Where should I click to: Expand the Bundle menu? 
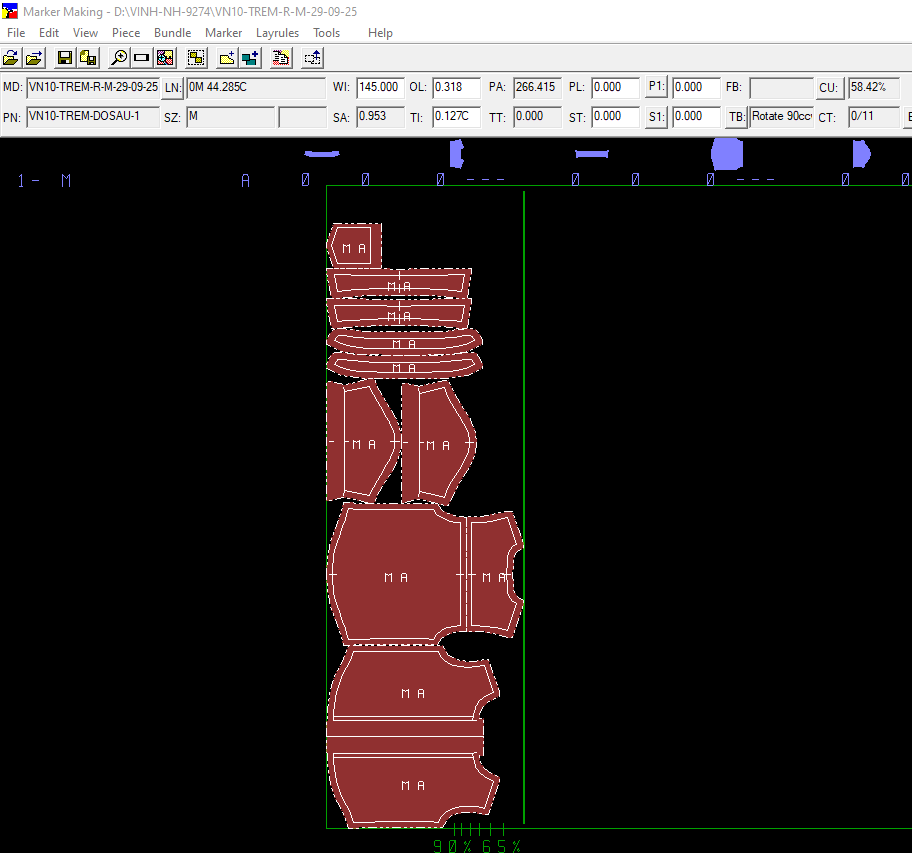click(172, 33)
